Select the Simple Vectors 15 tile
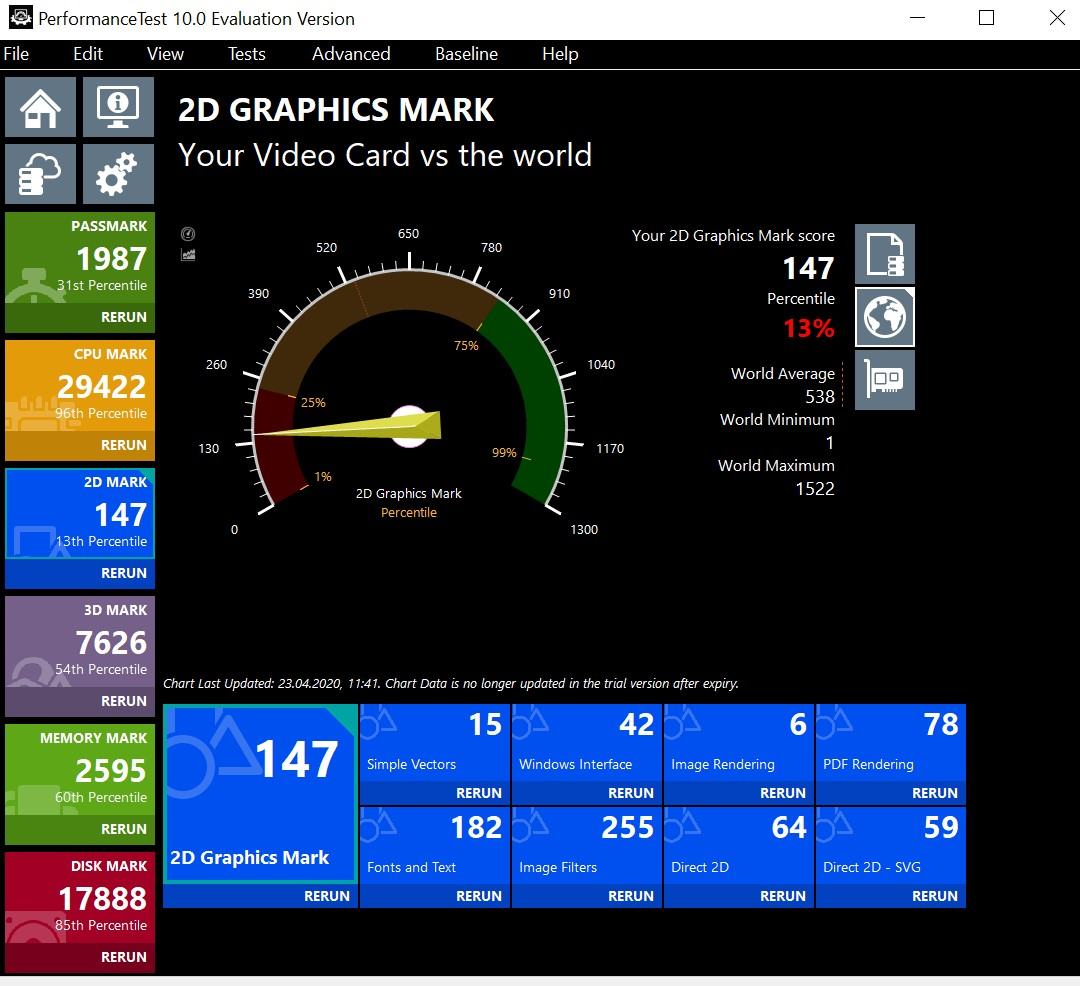Viewport: 1080px width, 986px height. (x=435, y=743)
